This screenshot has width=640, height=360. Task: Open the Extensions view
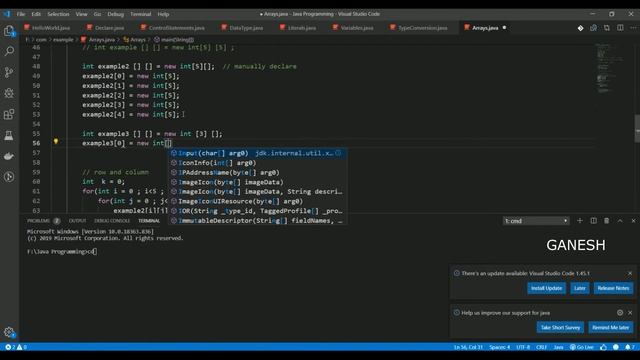[x=9, y=114]
